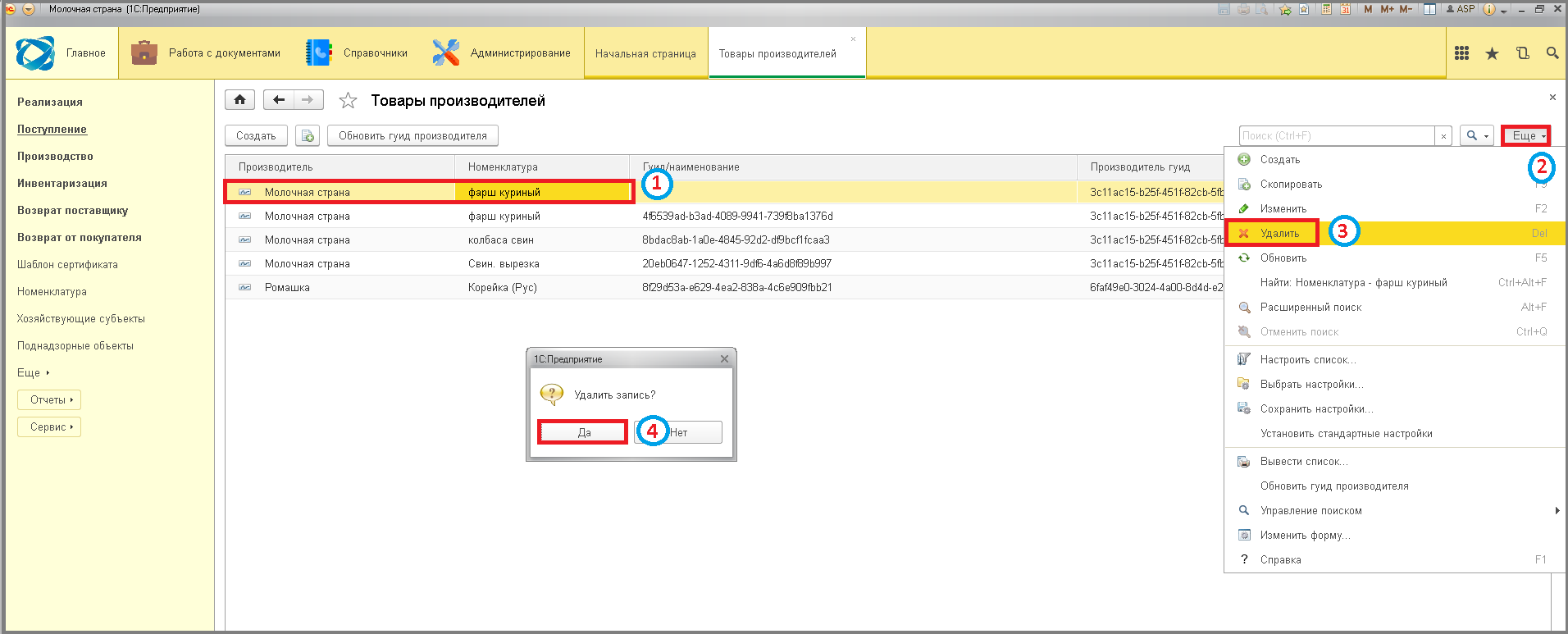
Task: Toggle the panel layout icon in title bar
Action: [x=1429, y=9]
